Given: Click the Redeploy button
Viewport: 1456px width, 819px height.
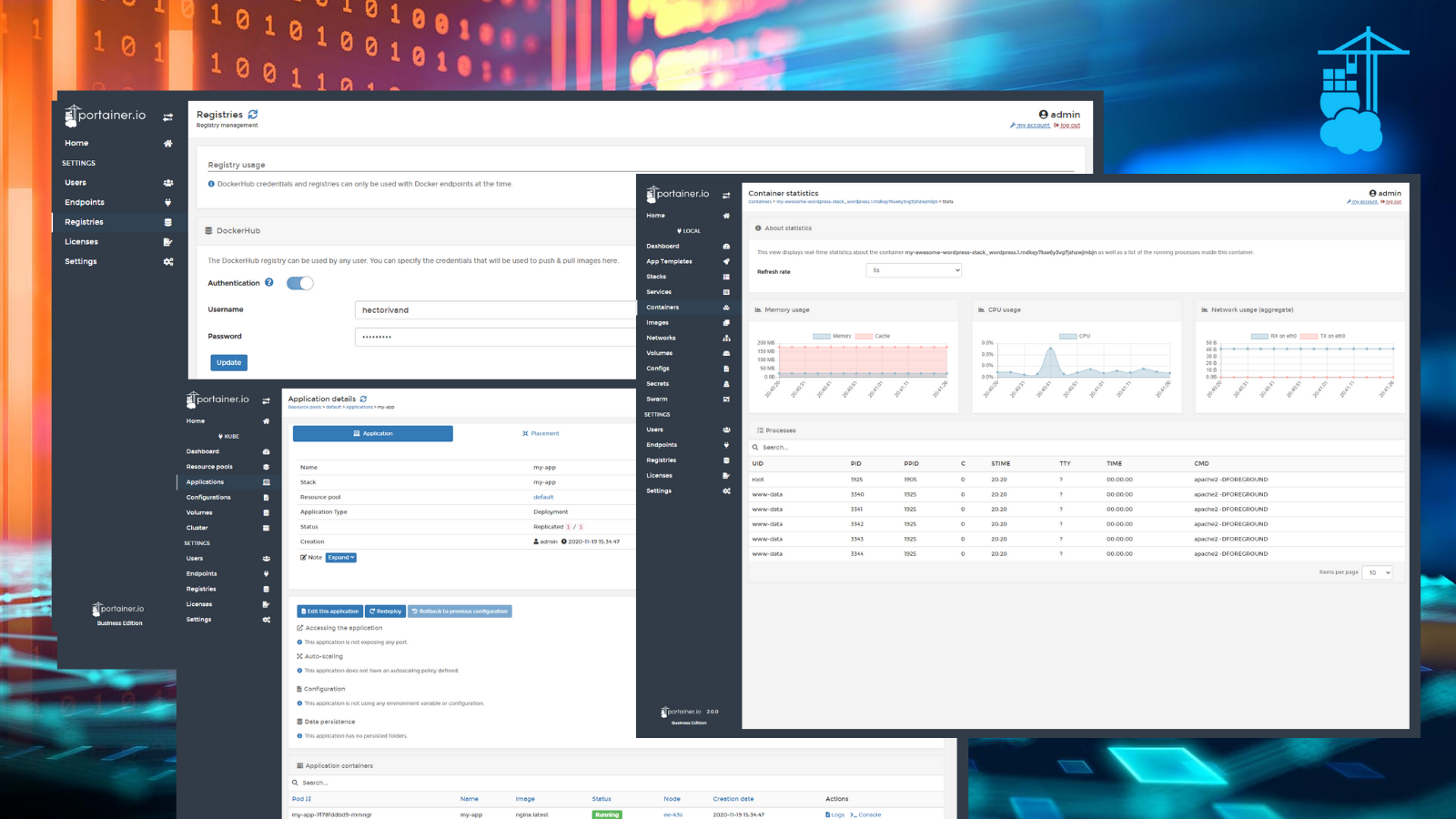Looking at the screenshot, I should (x=386, y=612).
